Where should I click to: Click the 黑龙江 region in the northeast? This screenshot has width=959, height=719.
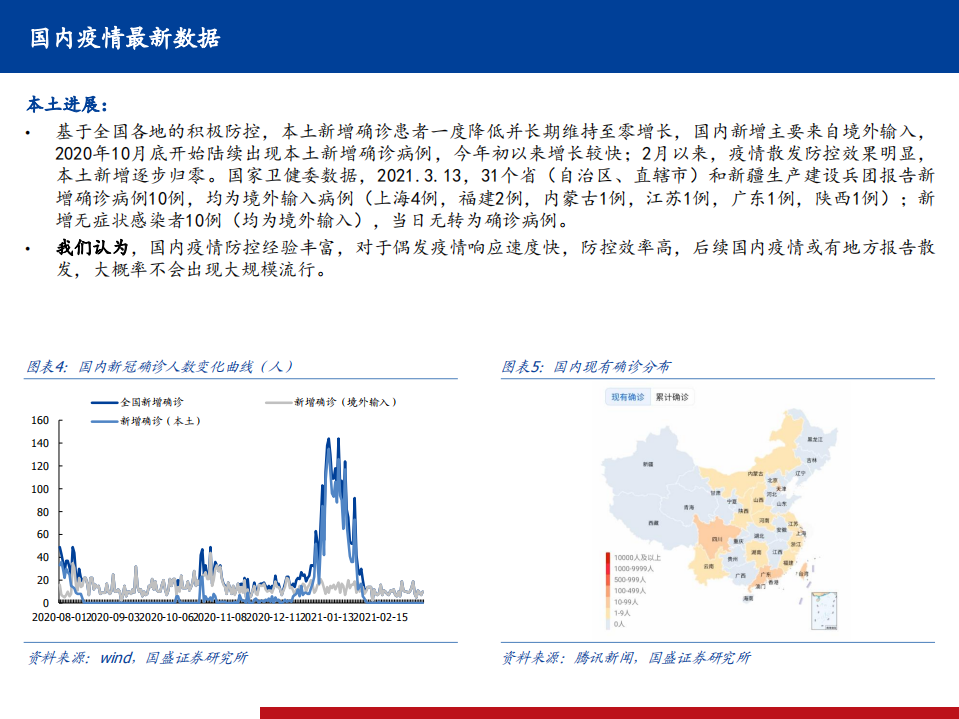816,439
